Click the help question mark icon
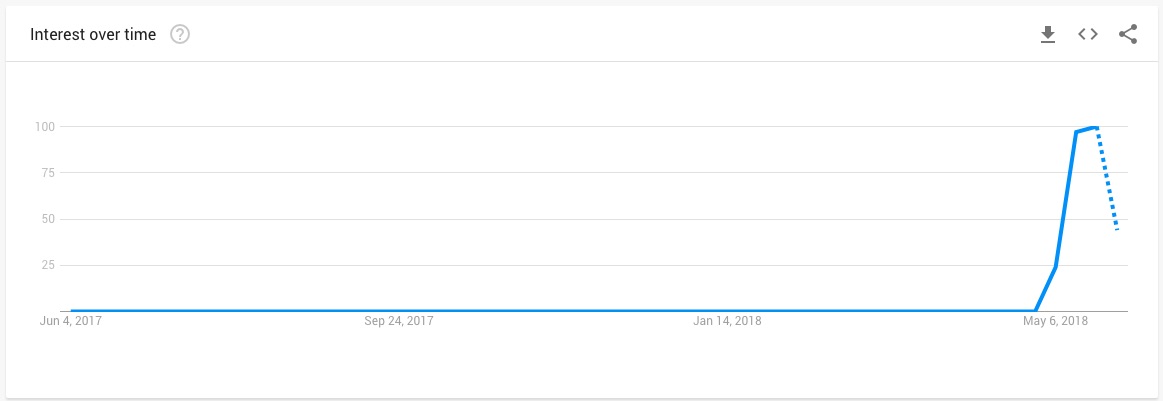The image size is (1163, 401). (180, 35)
